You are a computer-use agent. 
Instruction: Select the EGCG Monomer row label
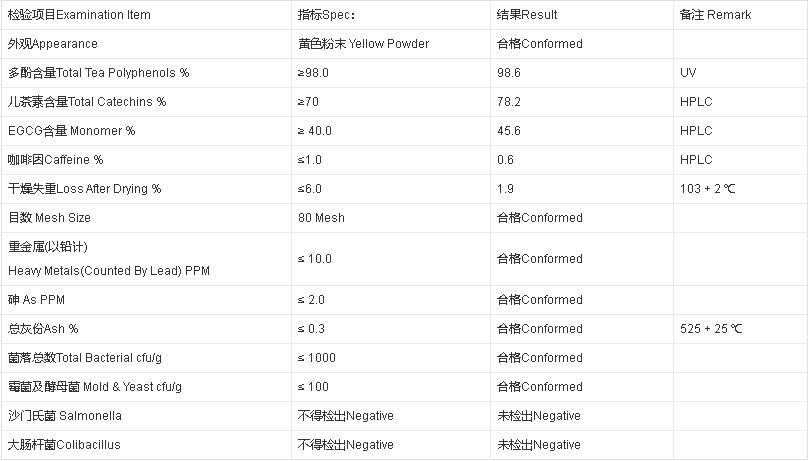click(71, 131)
